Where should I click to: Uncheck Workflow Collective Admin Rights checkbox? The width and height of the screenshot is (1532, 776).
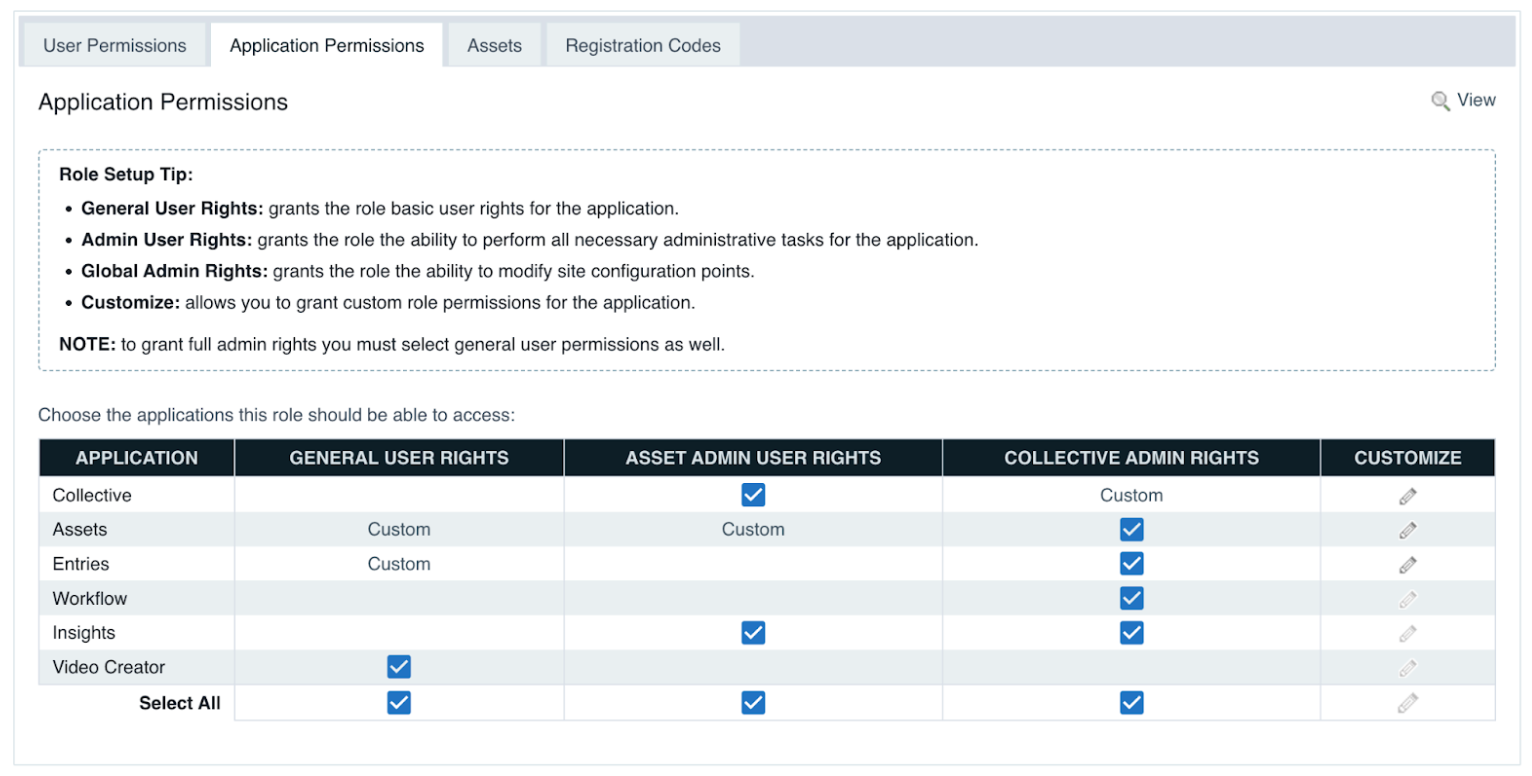[1131, 598]
